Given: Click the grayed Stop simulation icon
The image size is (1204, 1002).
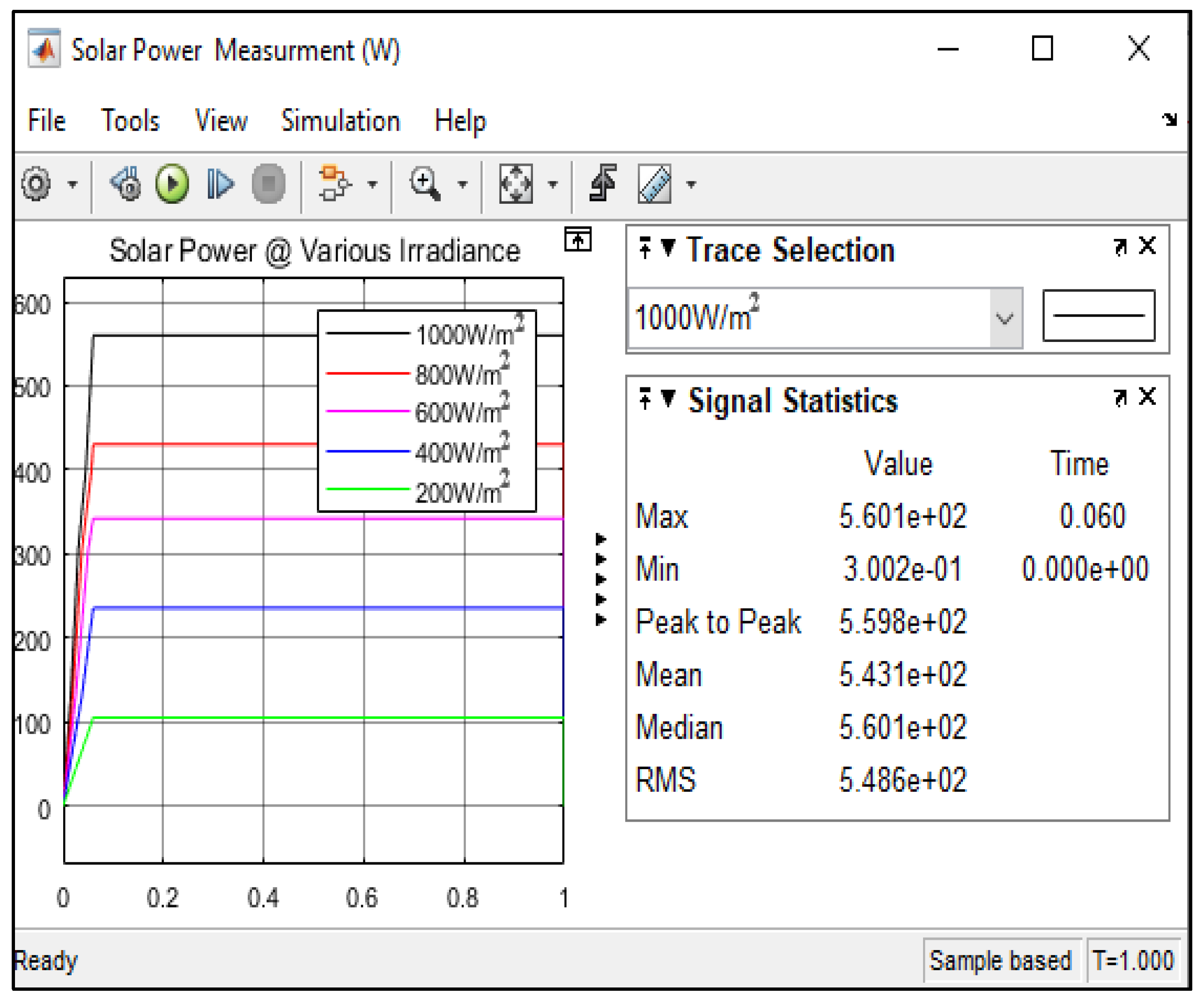Looking at the screenshot, I should pyautogui.click(x=268, y=184).
